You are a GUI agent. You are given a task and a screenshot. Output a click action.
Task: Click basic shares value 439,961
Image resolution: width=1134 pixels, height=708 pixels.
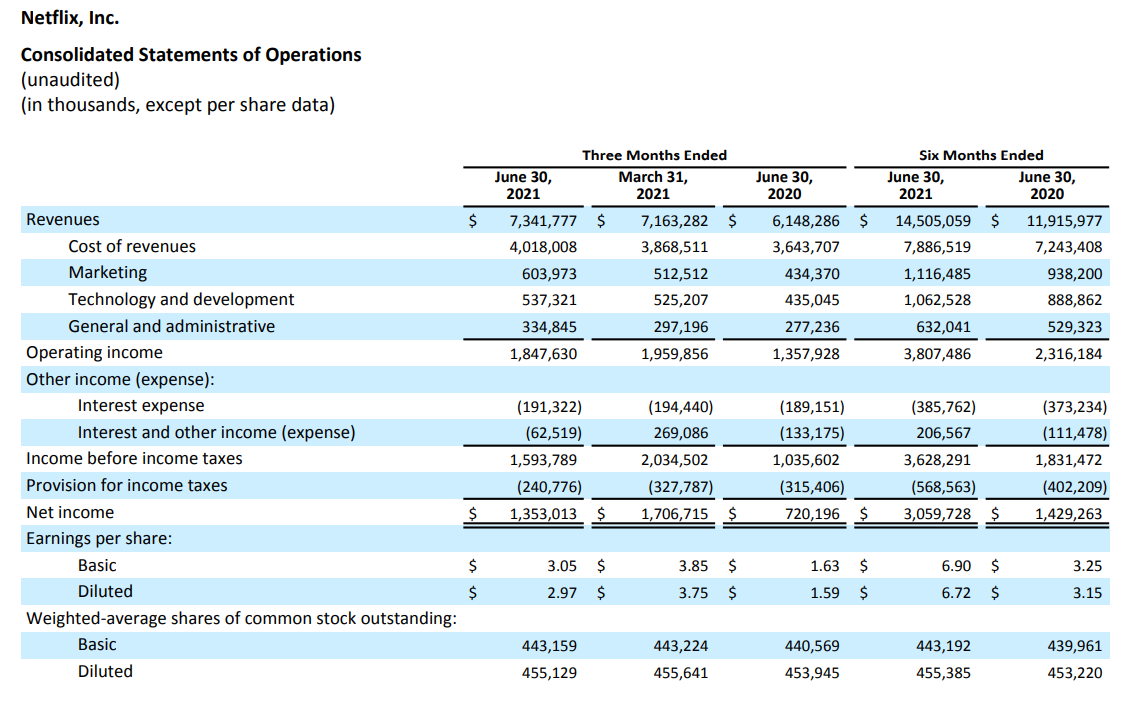(x=1075, y=646)
